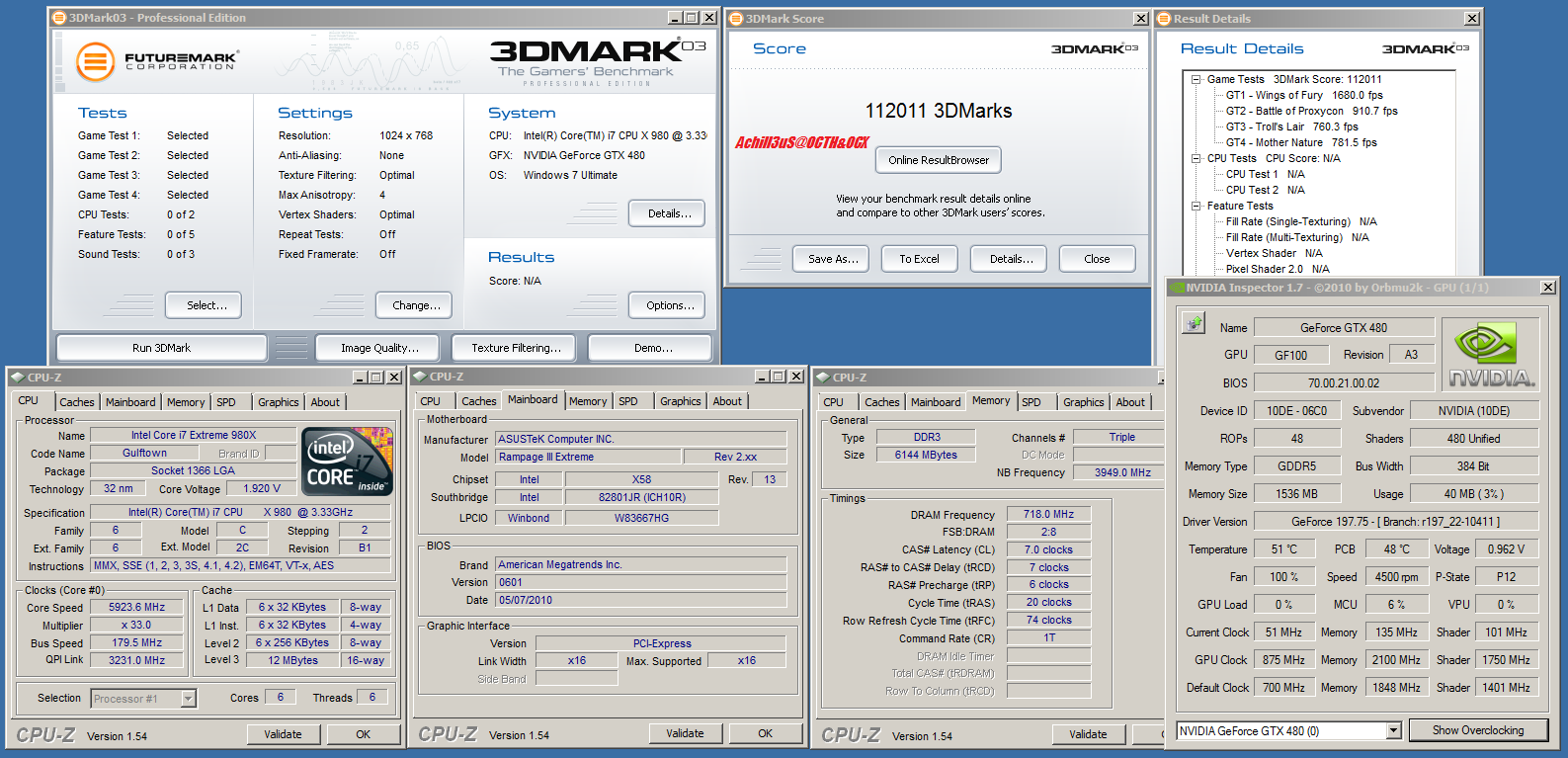Select GT3 - Troll's Lair result
This screenshot has height=758, width=1568.
pyautogui.click(x=1292, y=126)
